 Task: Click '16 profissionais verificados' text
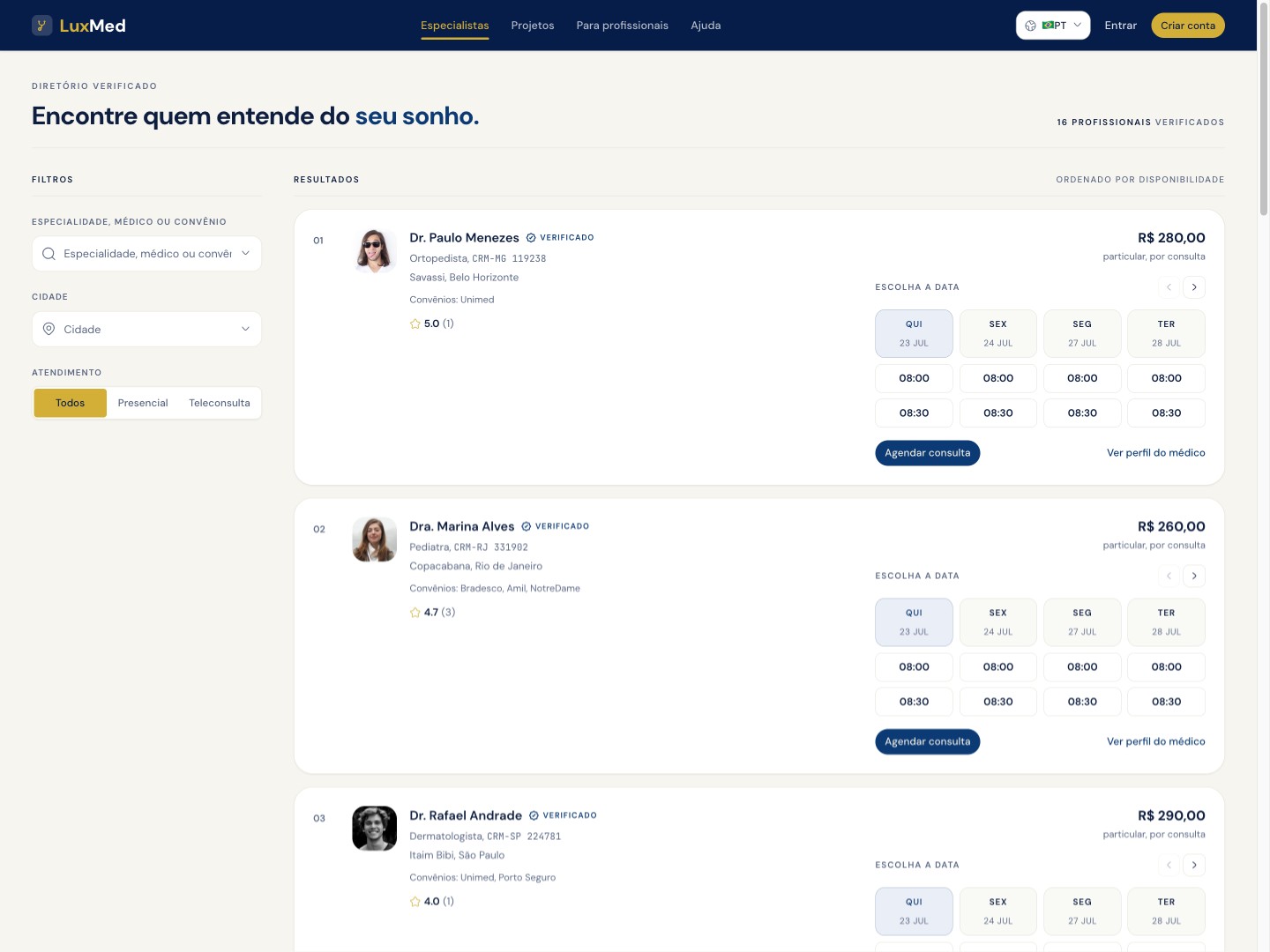(1140, 123)
